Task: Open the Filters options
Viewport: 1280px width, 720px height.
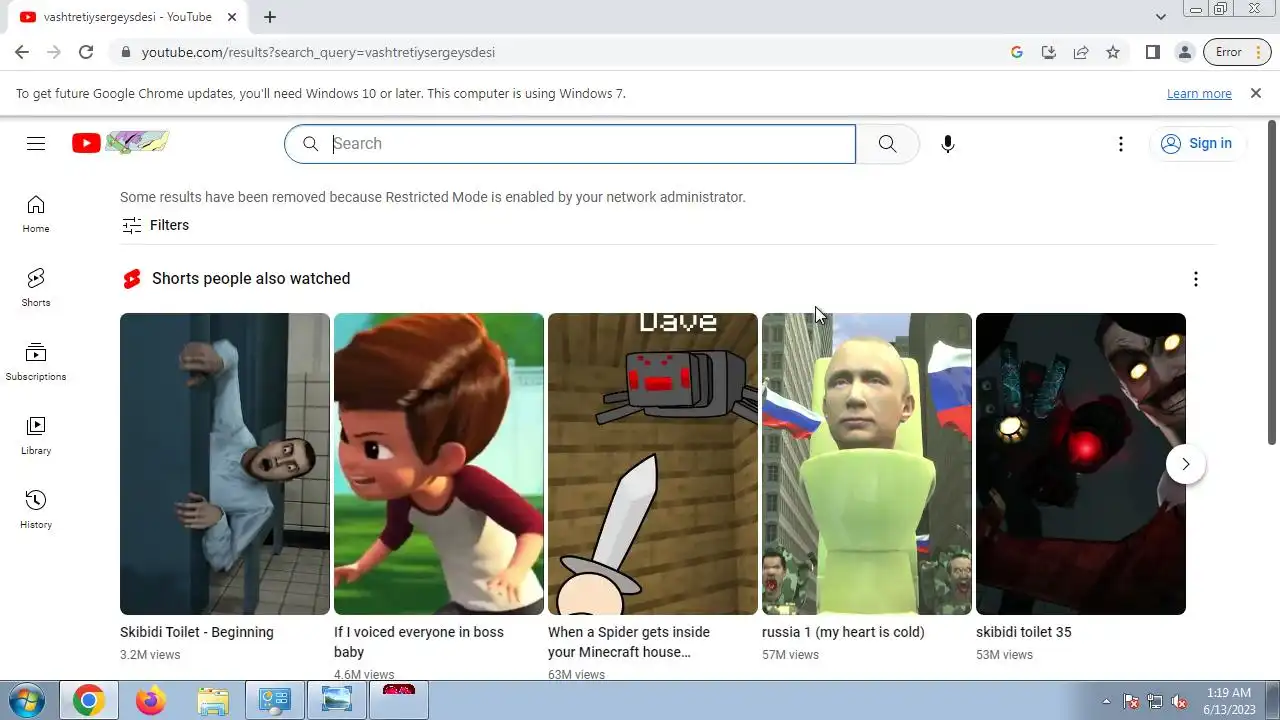Action: tap(155, 225)
